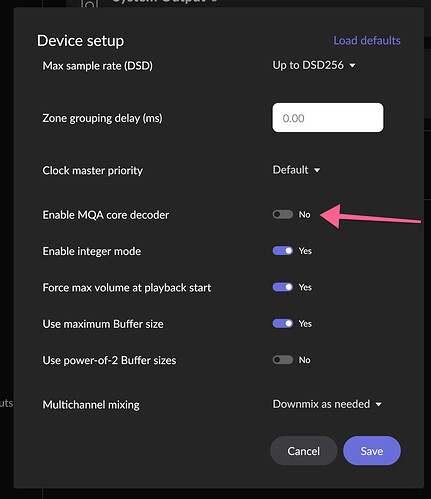Click the caret beside Downmix as needed
Viewport: 431px width, 499px height.
tap(378, 405)
